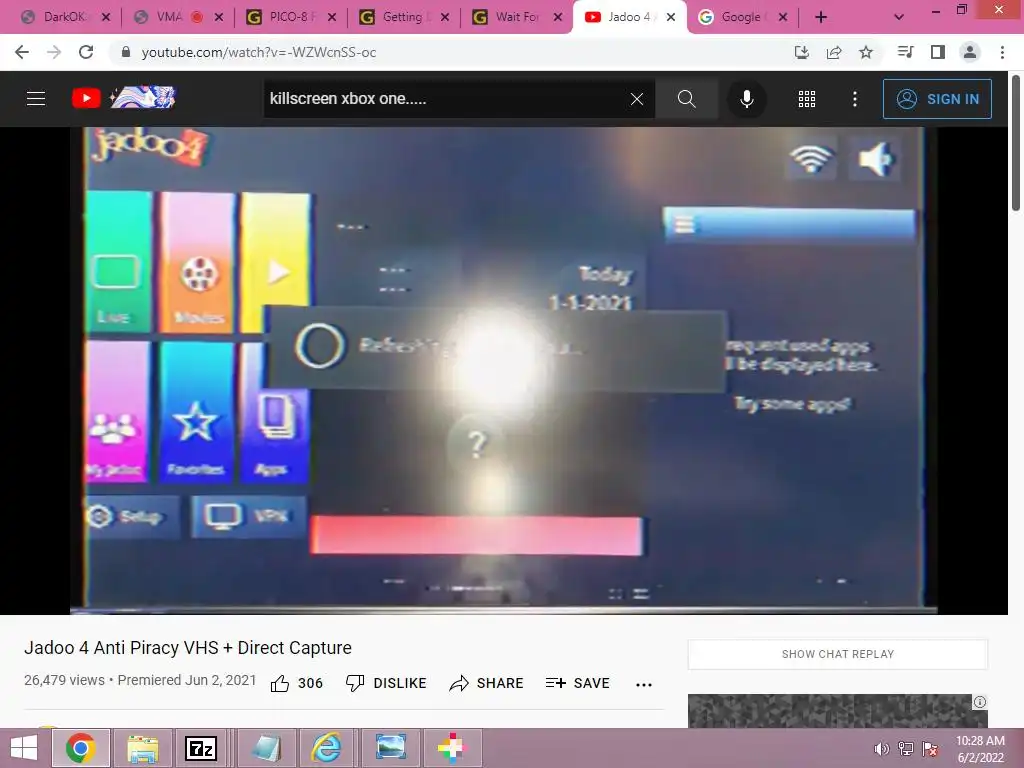
Task: Open a new browser tab
Action: point(821,17)
